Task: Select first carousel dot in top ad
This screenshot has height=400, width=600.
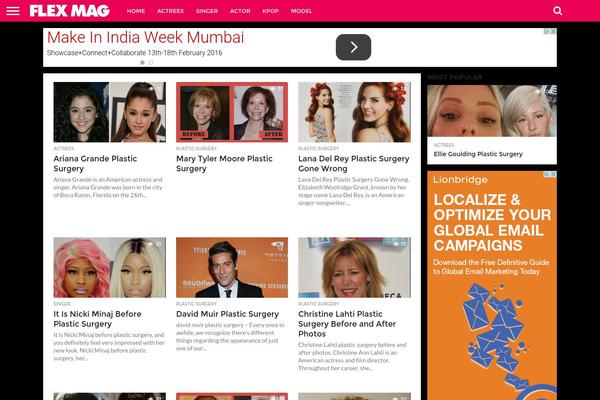Action: click(x=142, y=62)
